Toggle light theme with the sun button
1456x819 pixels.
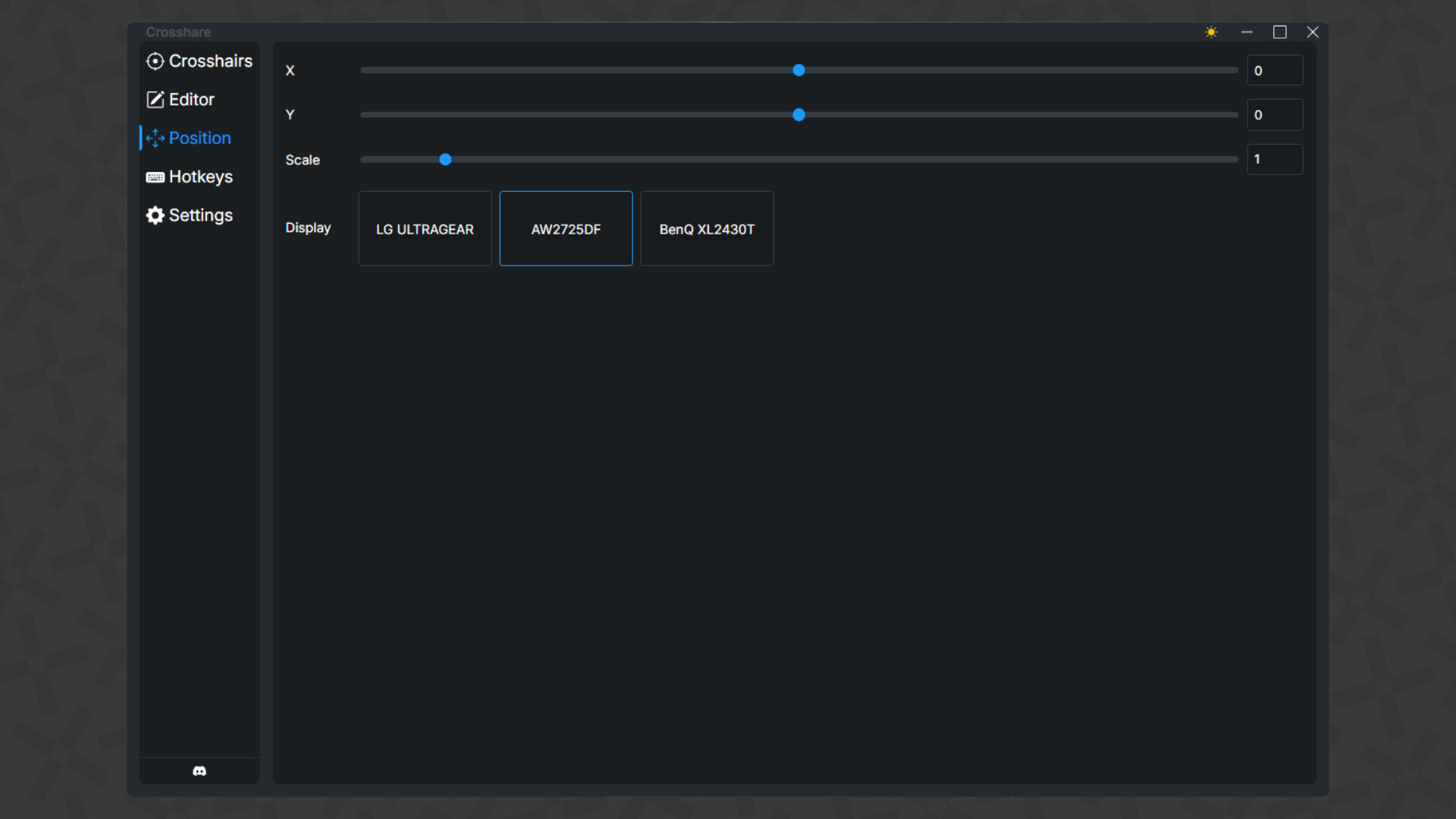1211,32
